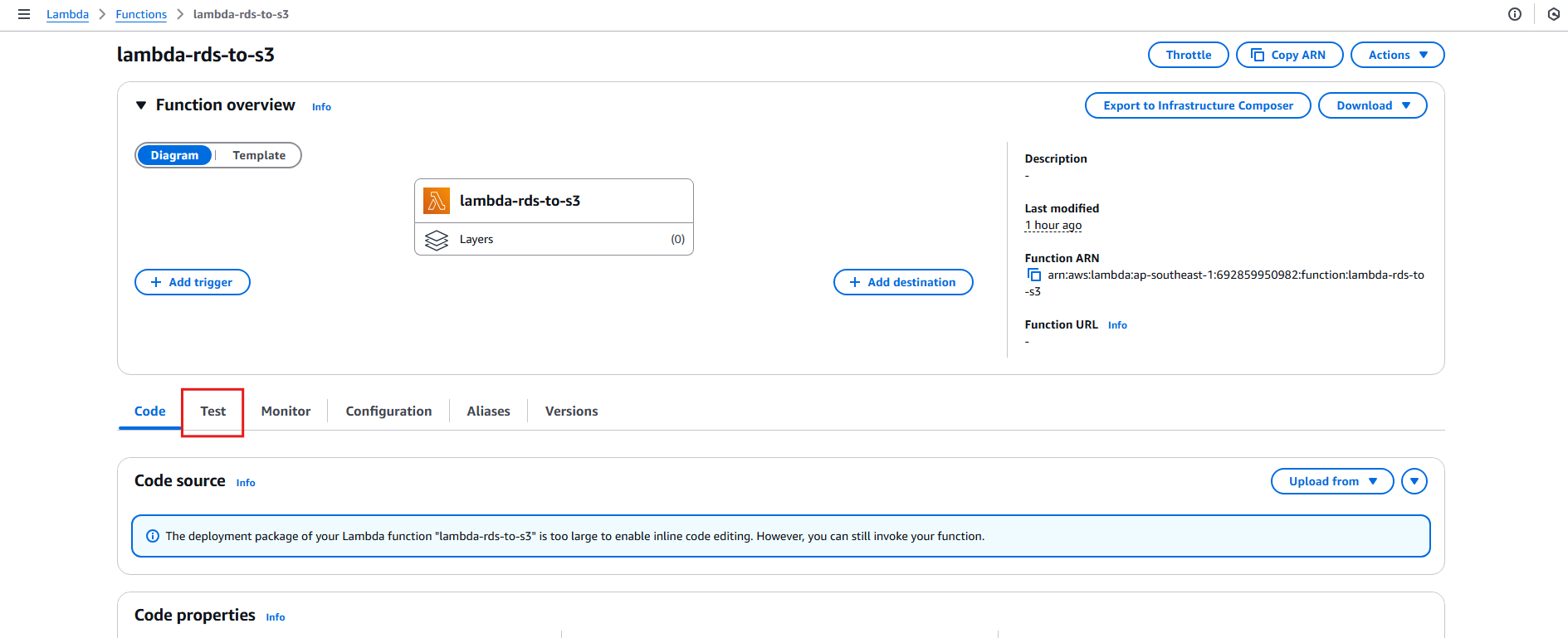Open Info link next to Code source
This screenshot has width=1568, height=638.
(246, 483)
